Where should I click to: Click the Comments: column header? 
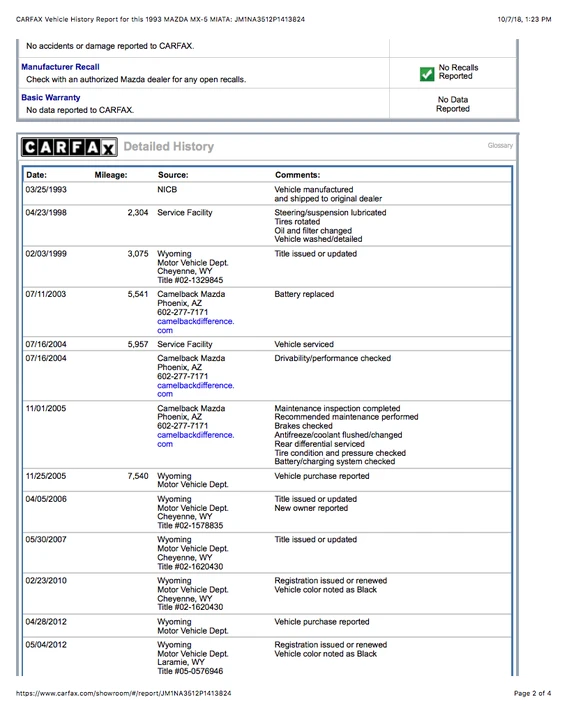(x=298, y=175)
